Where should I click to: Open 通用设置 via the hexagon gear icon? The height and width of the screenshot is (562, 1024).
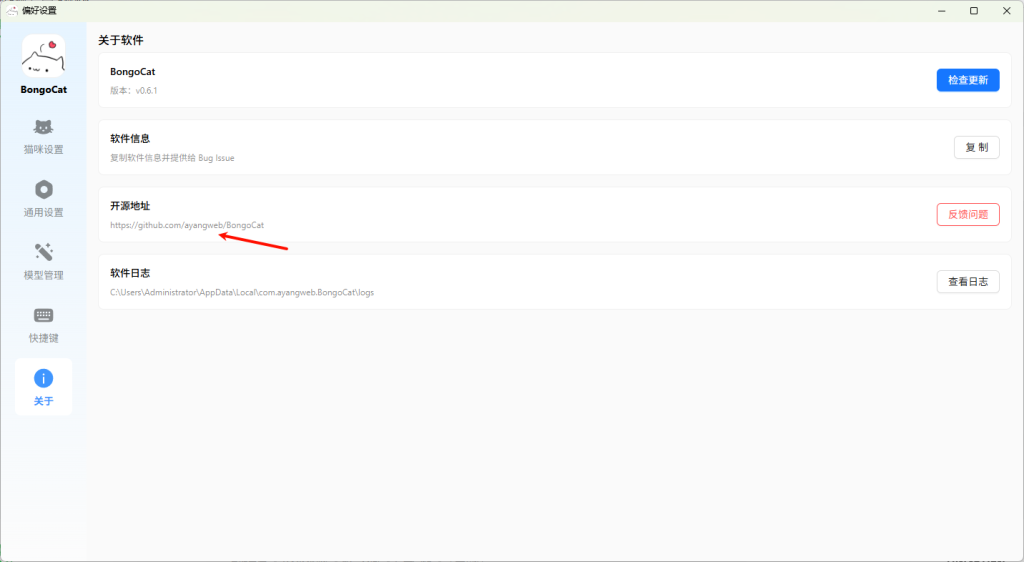(x=43, y=190)
